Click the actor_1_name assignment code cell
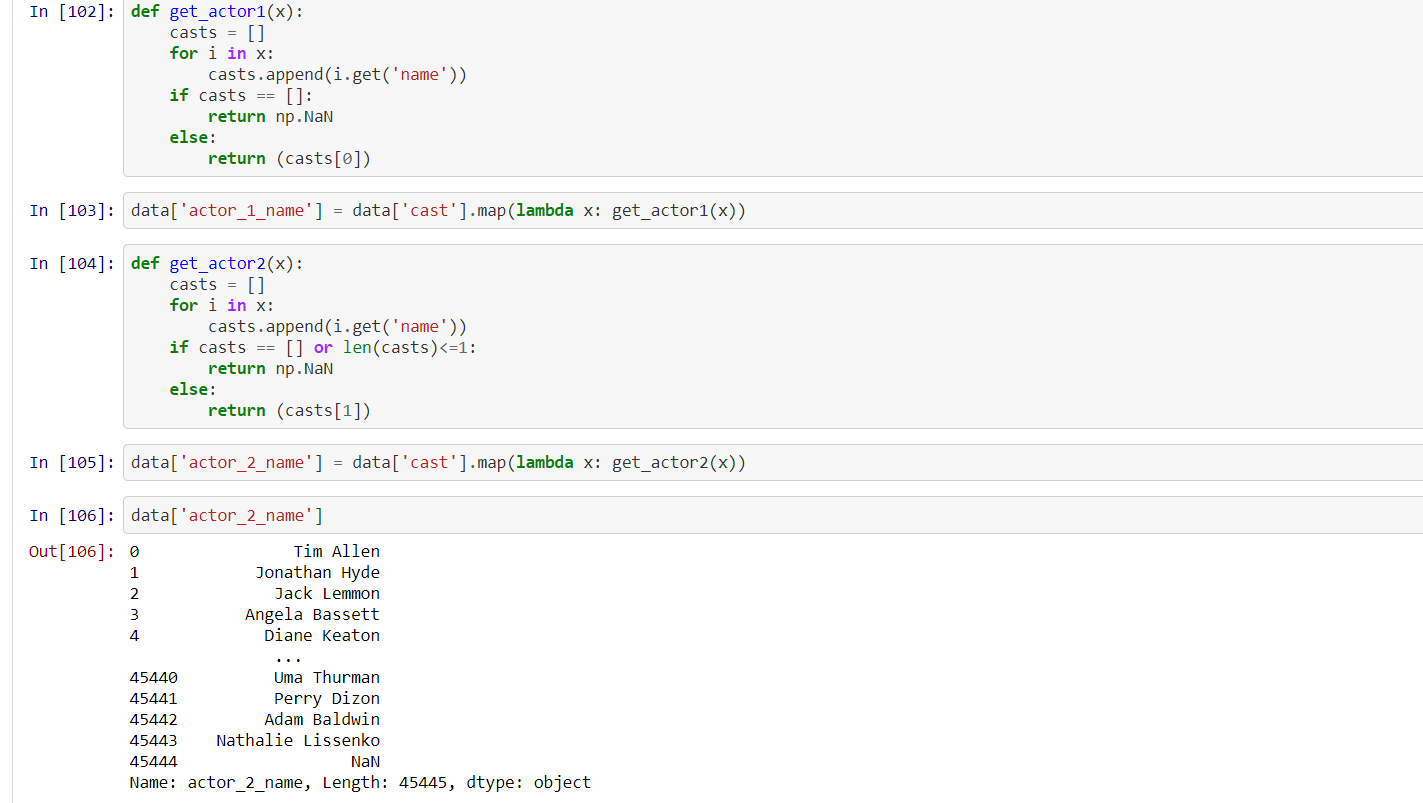 pos(772,211)
